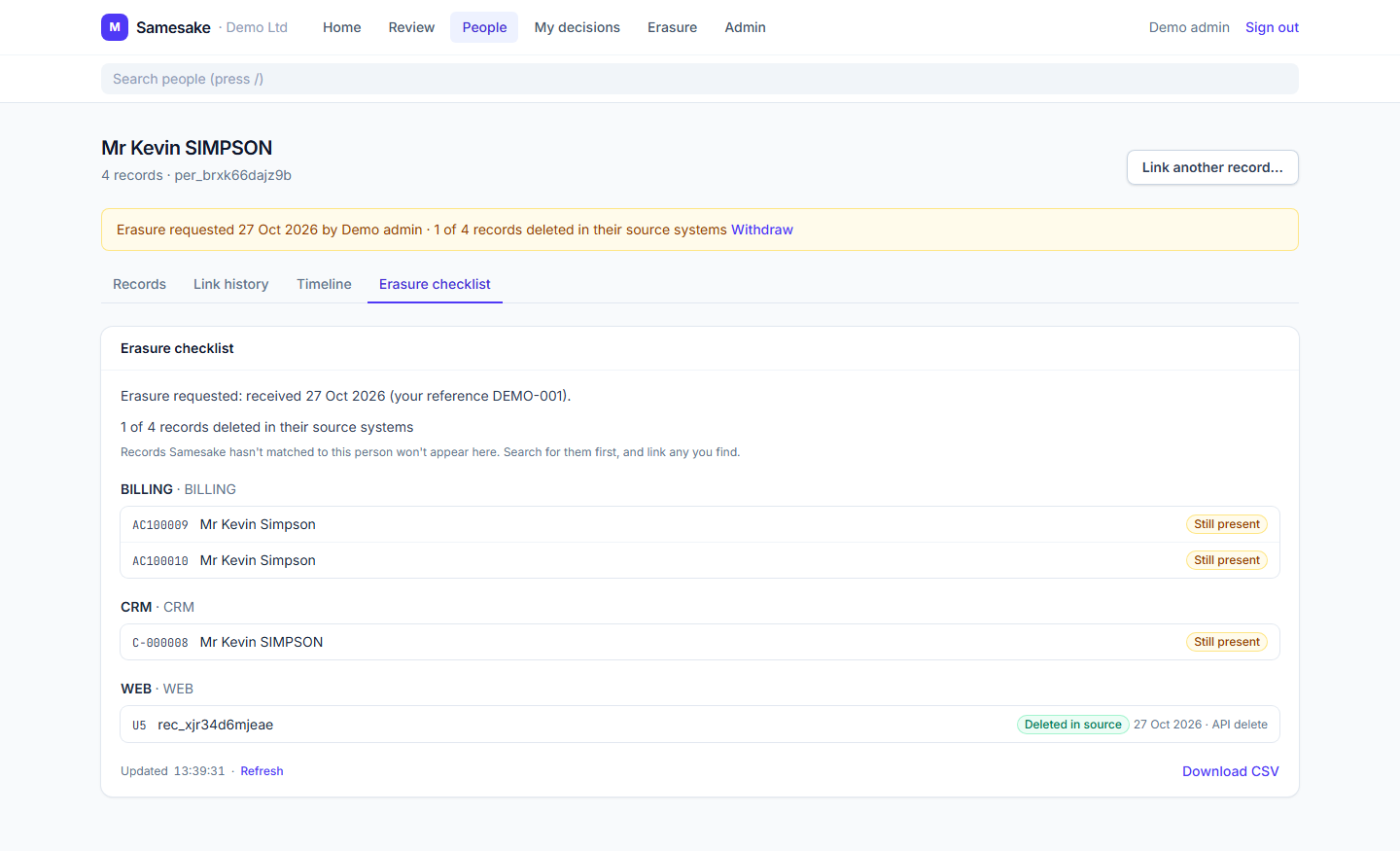1400x851 pixels.
Task: Switch to the Records tab
Action: click(139, 284)
